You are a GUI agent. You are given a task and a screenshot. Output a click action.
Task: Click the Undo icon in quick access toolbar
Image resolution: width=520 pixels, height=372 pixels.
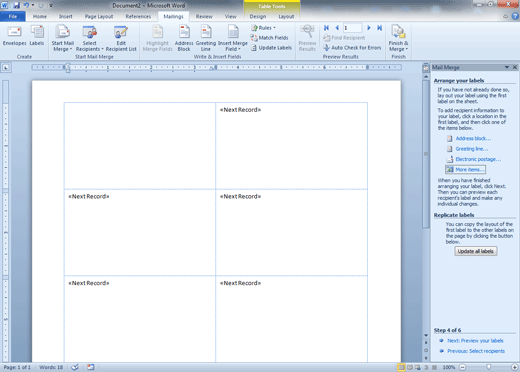26,5
